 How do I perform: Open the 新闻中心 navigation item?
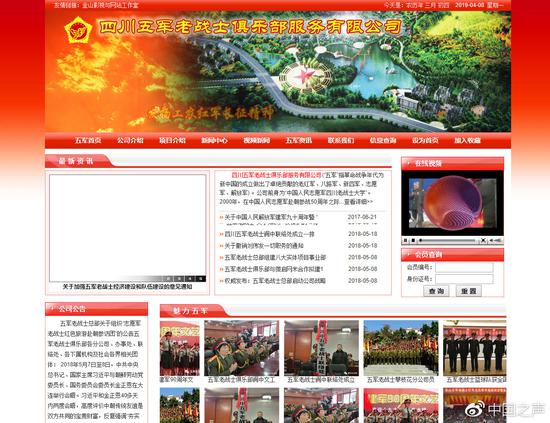[x=214, y=140]
